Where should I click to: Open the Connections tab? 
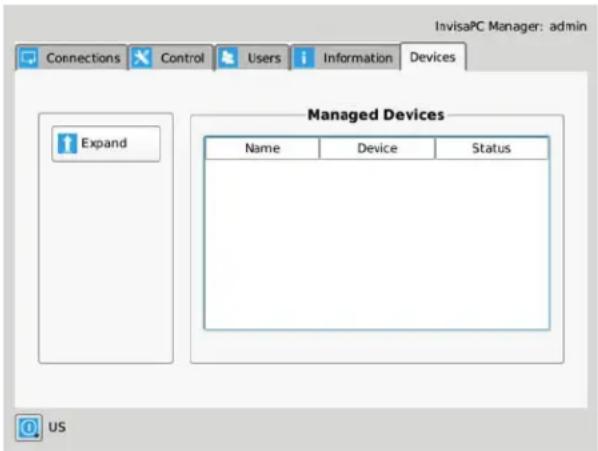(x=71, y=58)
